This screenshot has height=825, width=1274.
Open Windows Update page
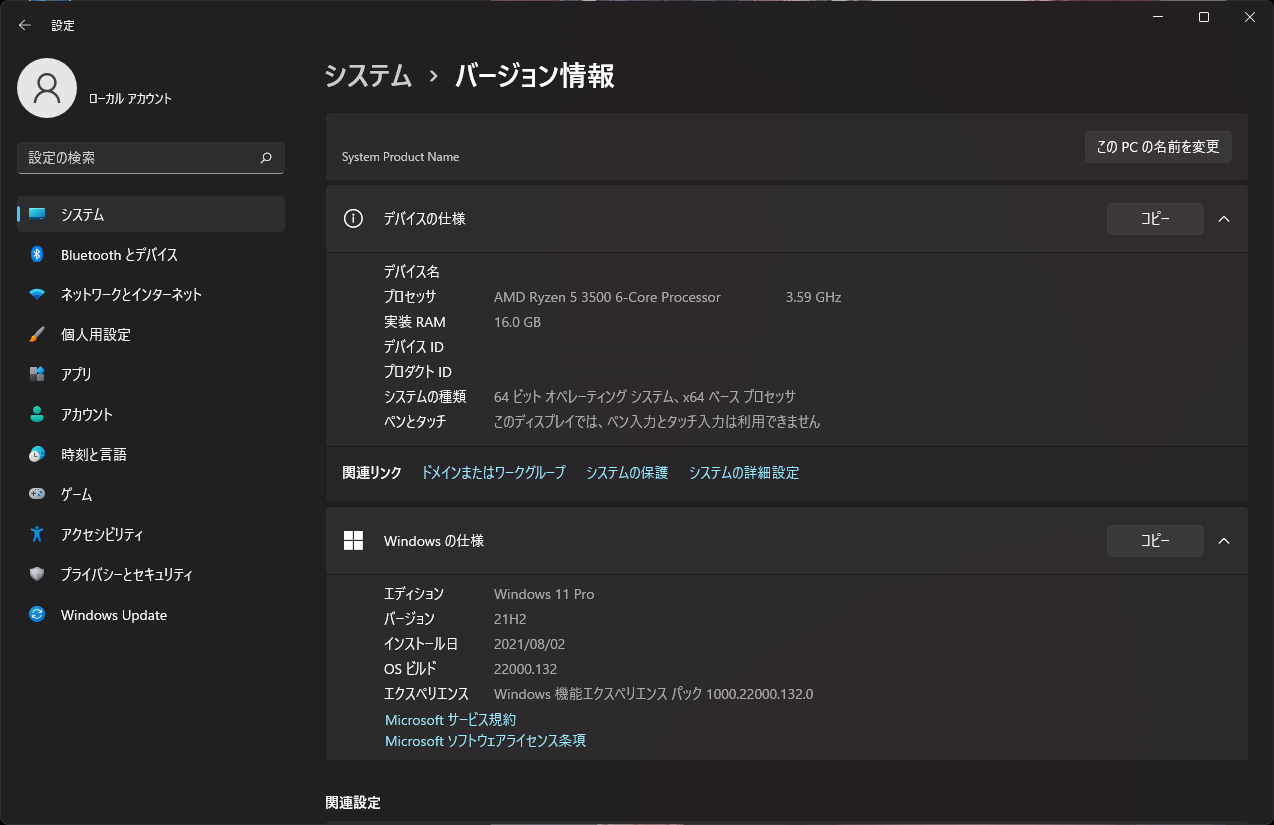(151, 614)
